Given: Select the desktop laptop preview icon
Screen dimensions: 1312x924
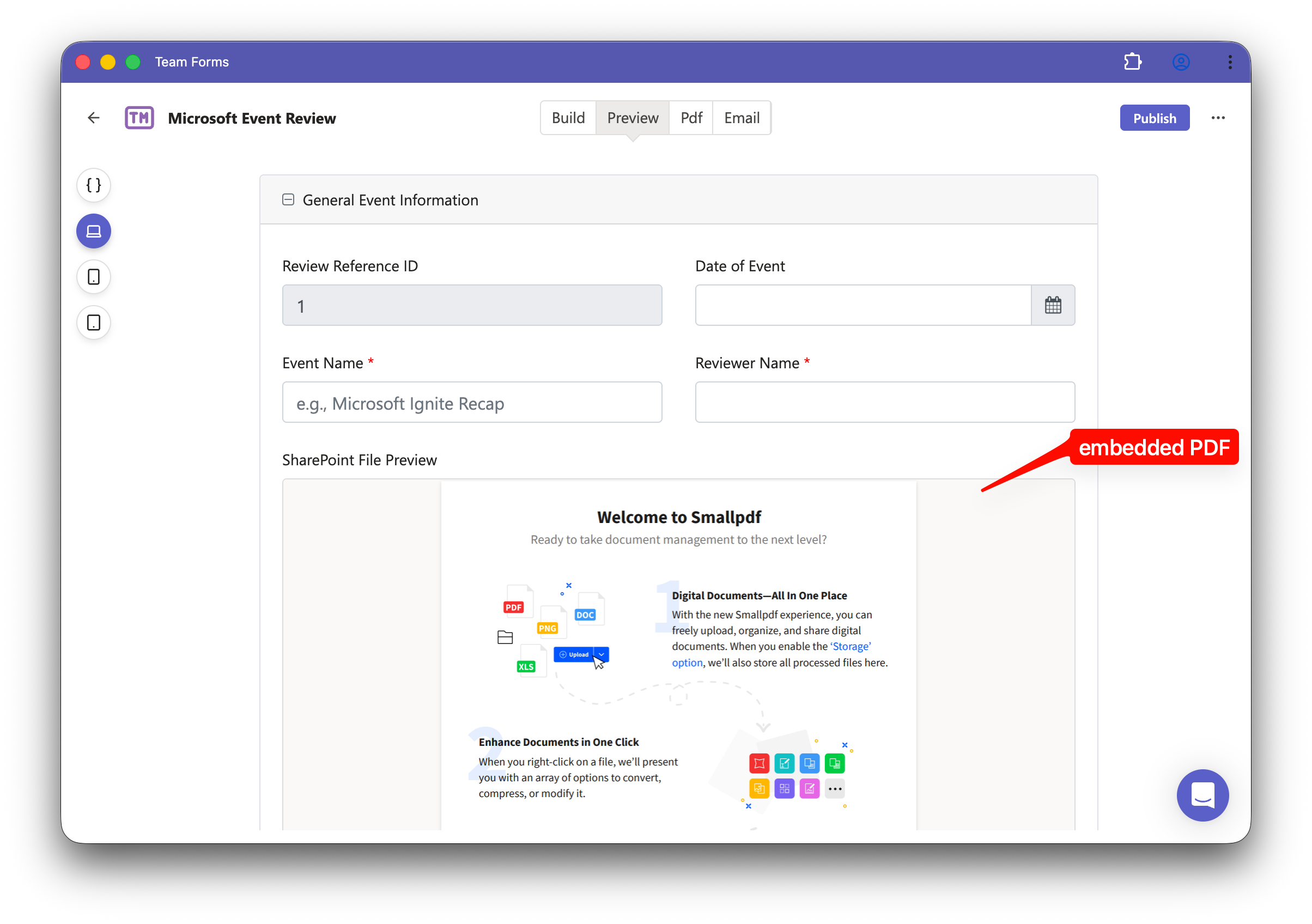Looking at the screenshot, I should [94, 231].
